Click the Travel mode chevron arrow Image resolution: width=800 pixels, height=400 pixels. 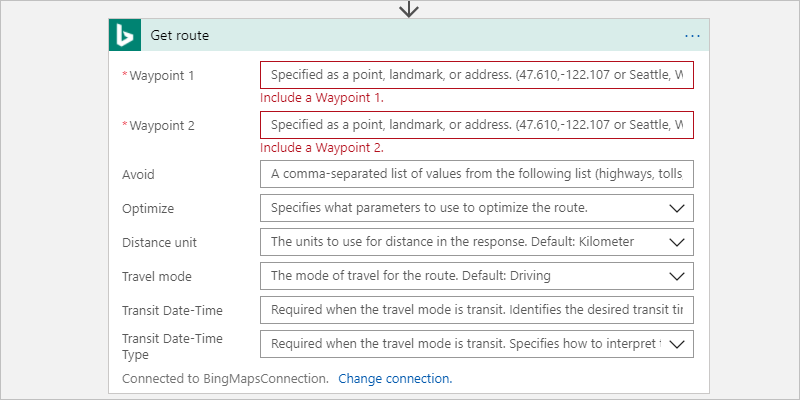point(677,276)
